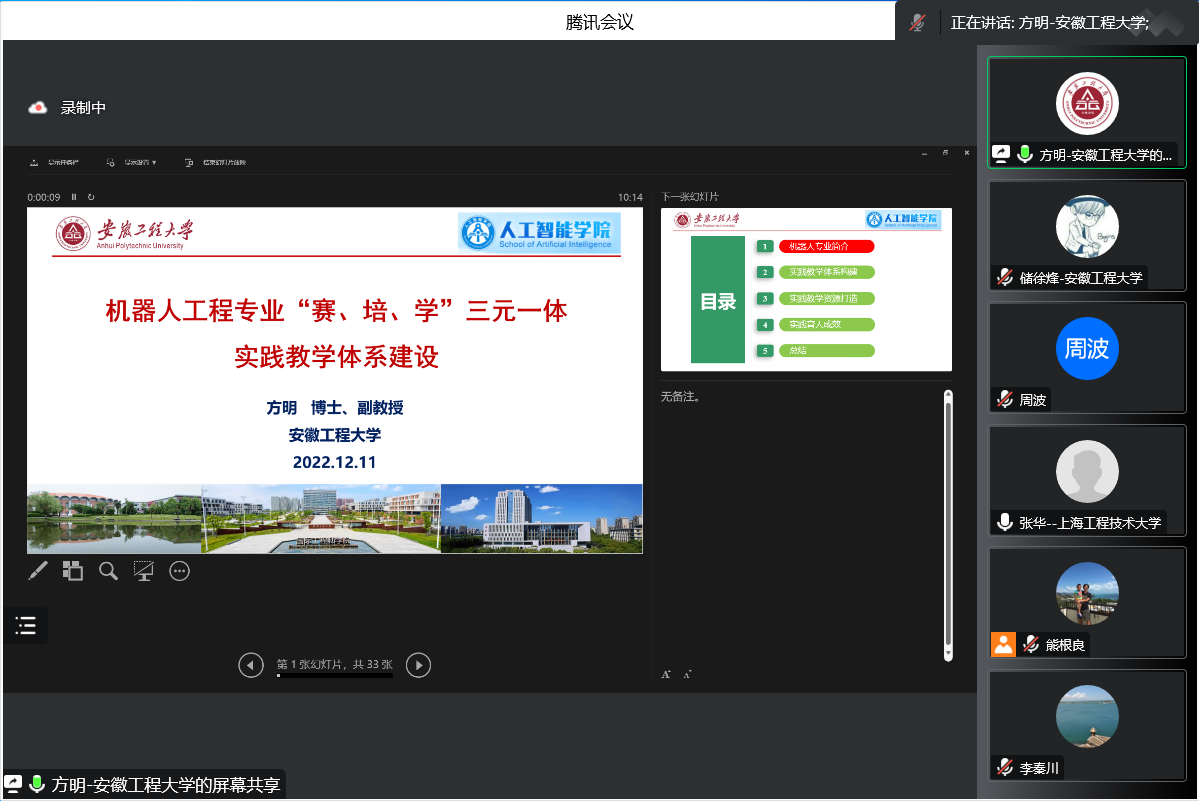Click the slide progress bar under slide counter
1199x801 pixels.
click(334, 676)
